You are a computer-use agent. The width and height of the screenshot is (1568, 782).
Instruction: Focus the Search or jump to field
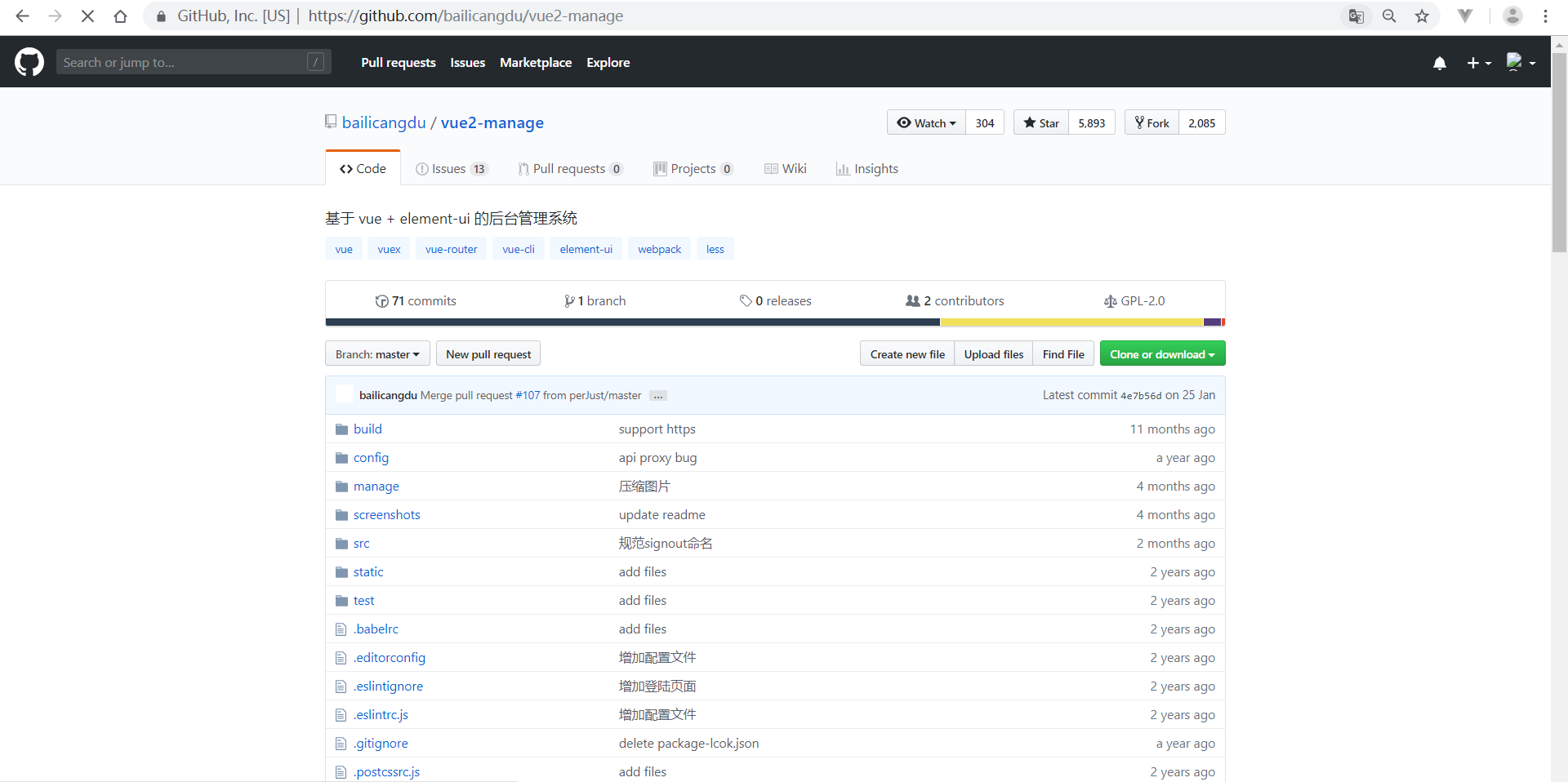194,62
